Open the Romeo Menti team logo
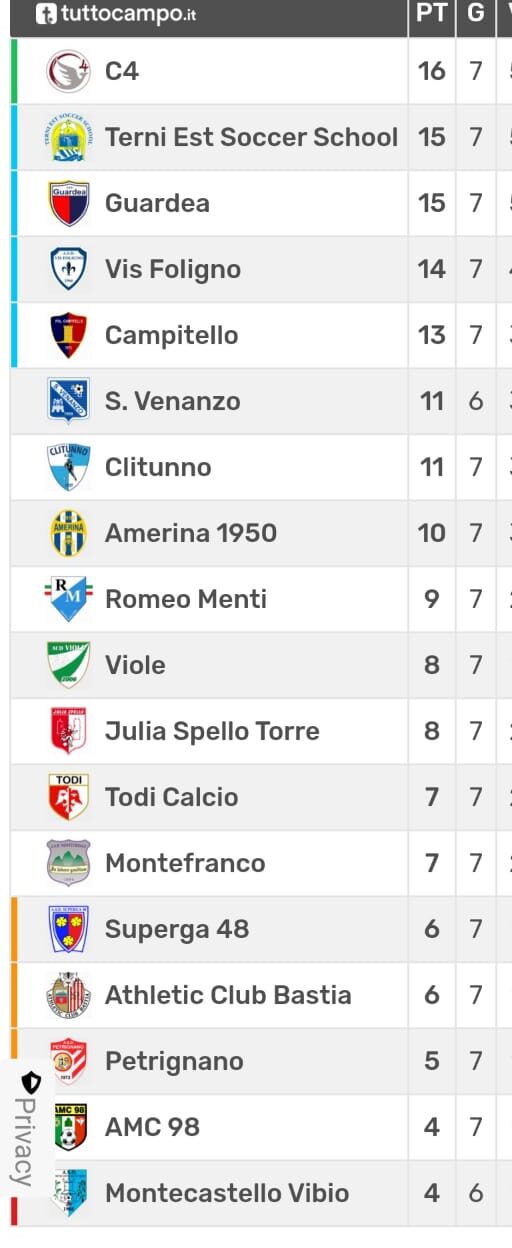Screen dimensions: 512x1248 (69, 599)
